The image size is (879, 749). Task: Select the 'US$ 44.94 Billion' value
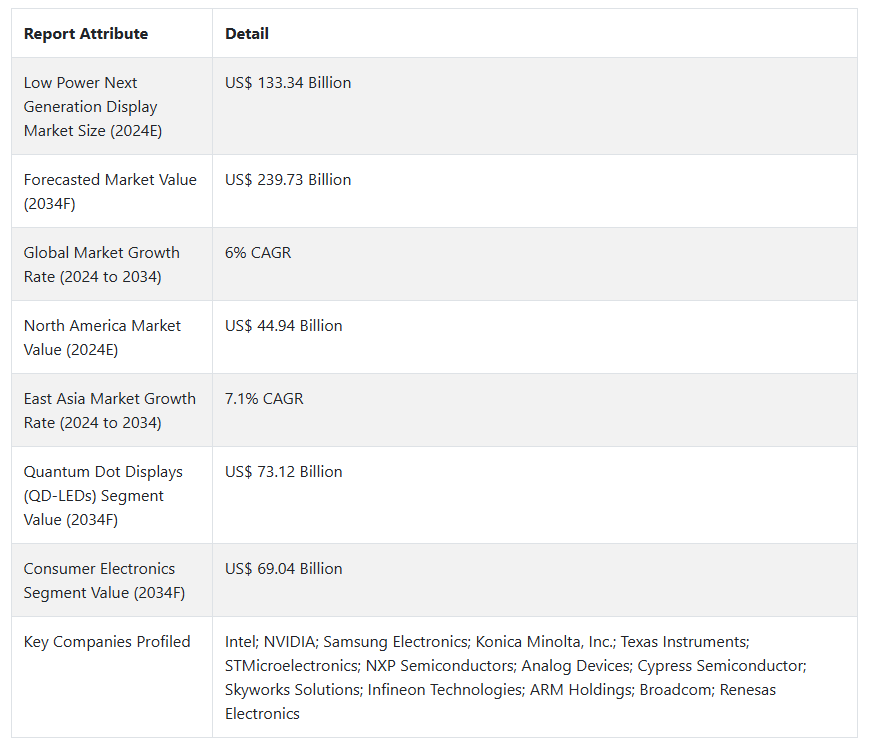point(284,326)
